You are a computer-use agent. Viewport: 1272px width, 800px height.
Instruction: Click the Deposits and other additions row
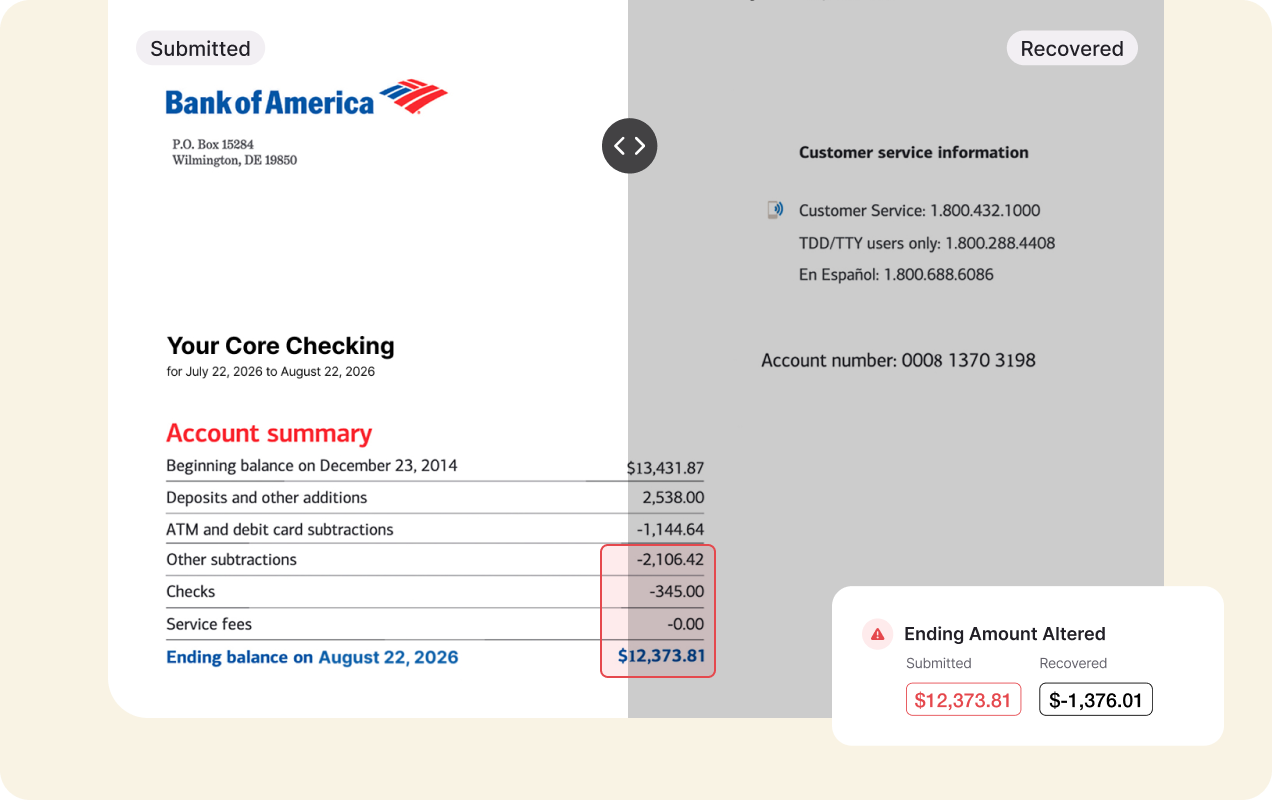click(x=435, y=497)
